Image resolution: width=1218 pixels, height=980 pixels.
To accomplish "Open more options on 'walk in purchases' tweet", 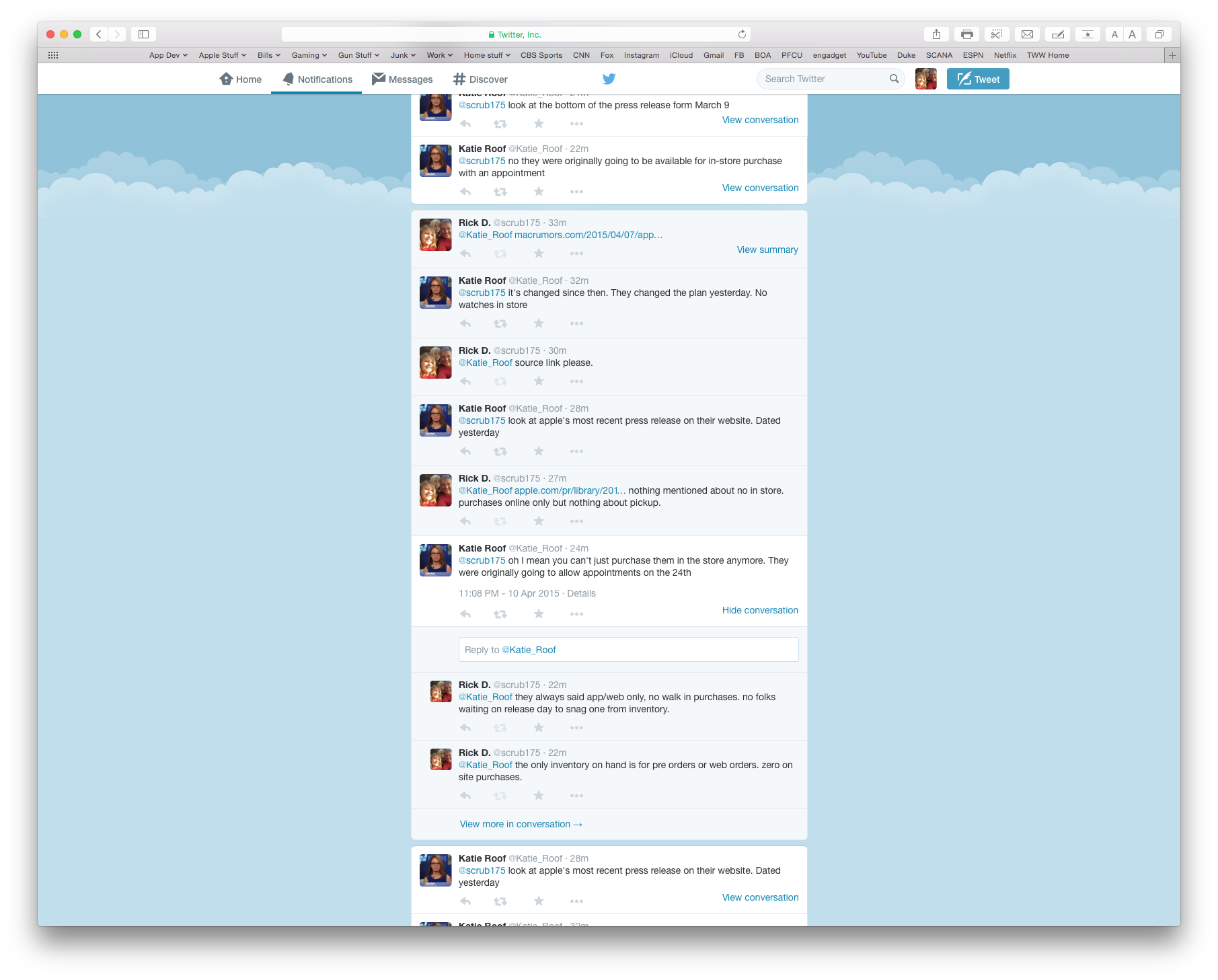I will 576,728.
